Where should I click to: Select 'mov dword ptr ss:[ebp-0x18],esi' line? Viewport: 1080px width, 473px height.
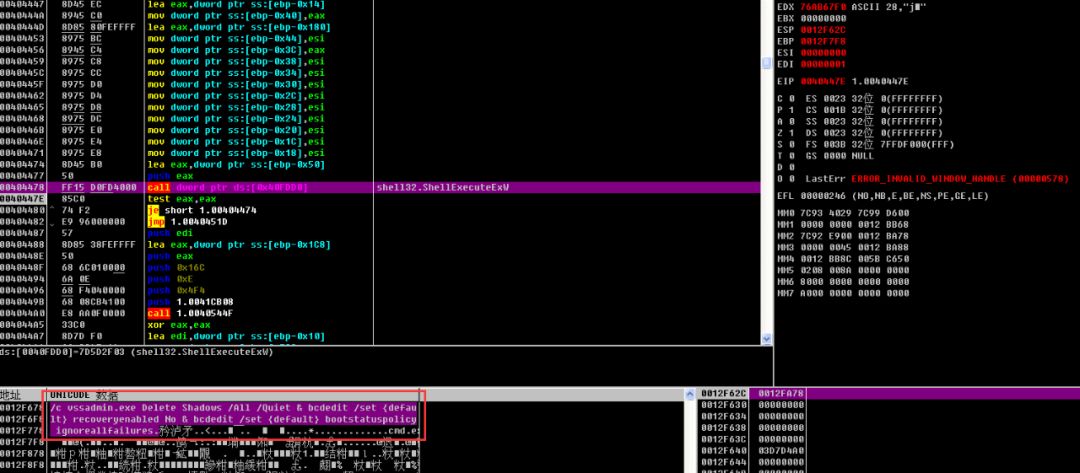click(x=236, y=153)
